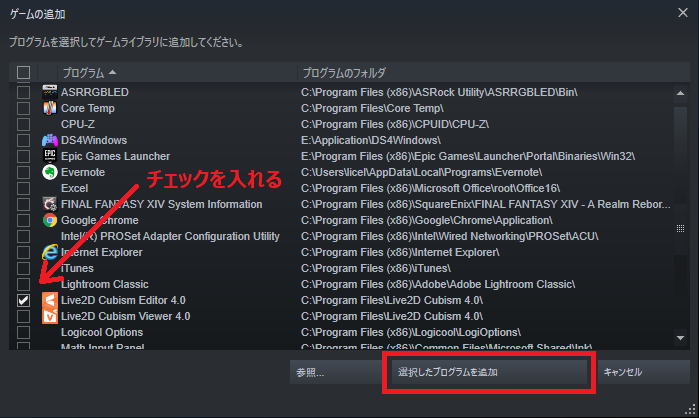The image size is (699, 418).
Task: Click the Evernote elephant icon
Action: click(49, 172)
